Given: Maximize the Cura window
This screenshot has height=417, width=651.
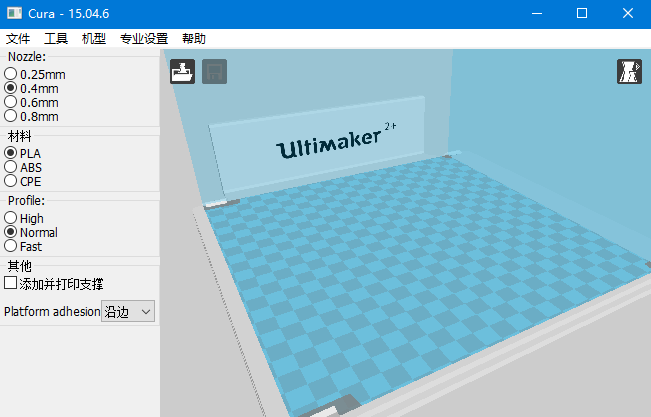Looking at the screenshot, I should pos(582,13).
